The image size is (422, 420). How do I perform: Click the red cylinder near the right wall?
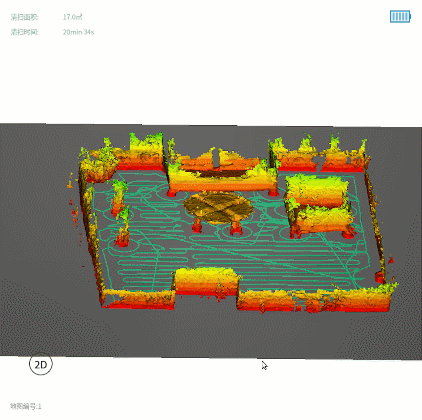click(379, 277)
